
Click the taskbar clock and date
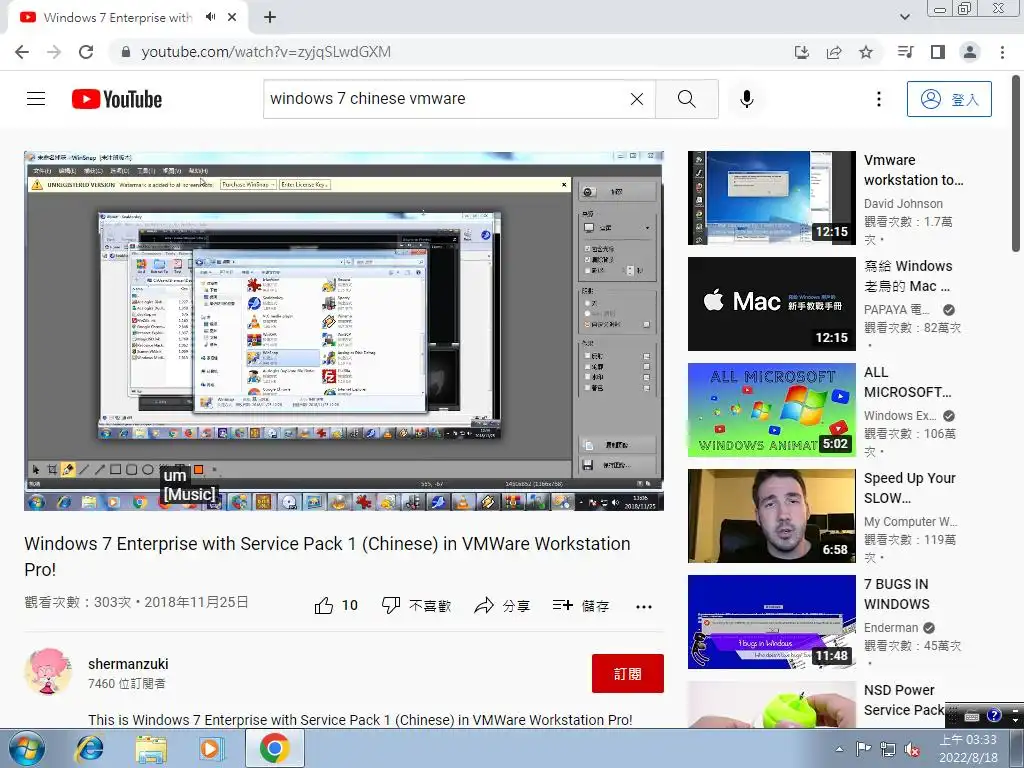pos(968,748)
